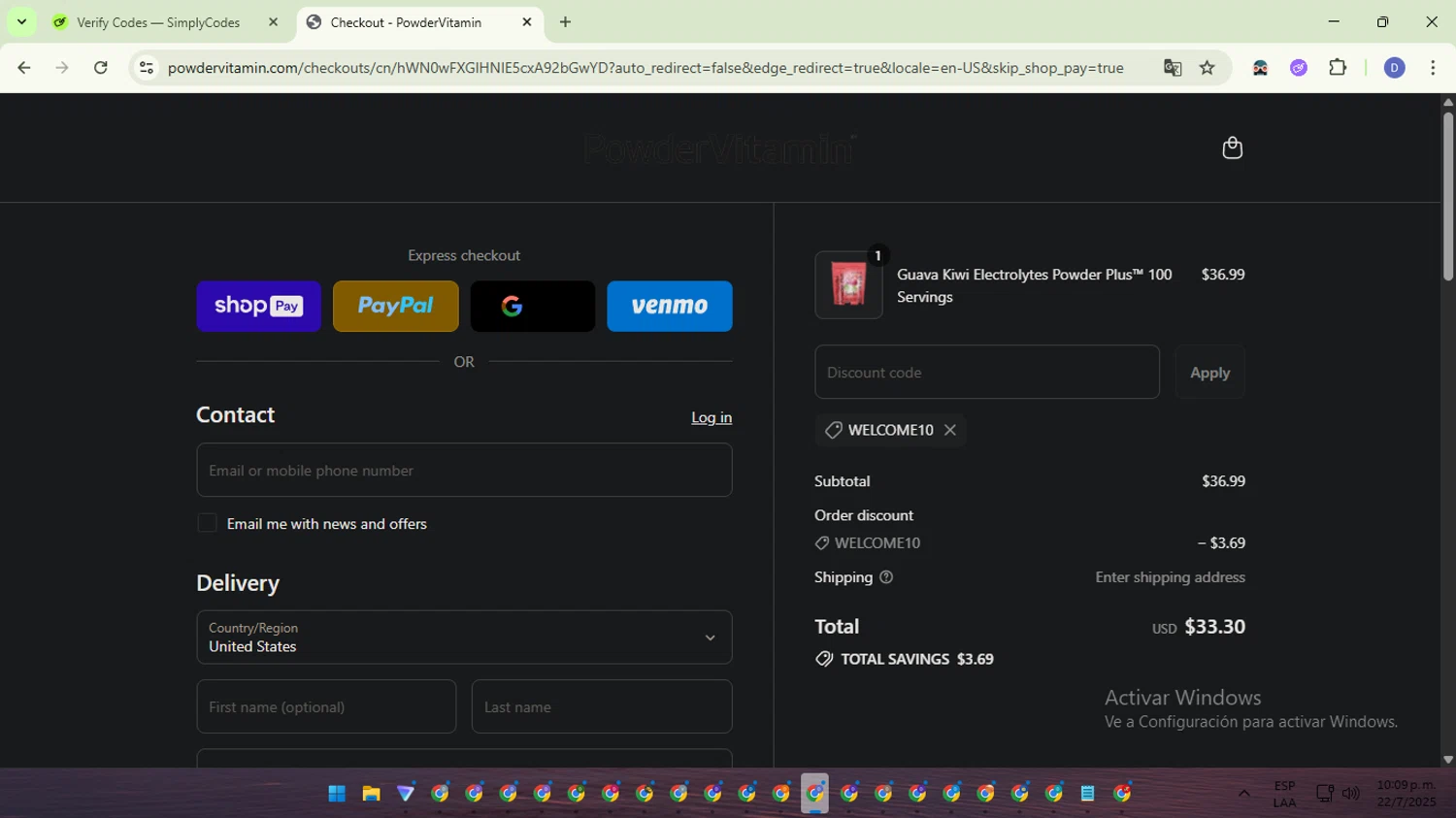
Task: Switch to the Checkout - PowderVitamin tab
Action: click(406, 22)
